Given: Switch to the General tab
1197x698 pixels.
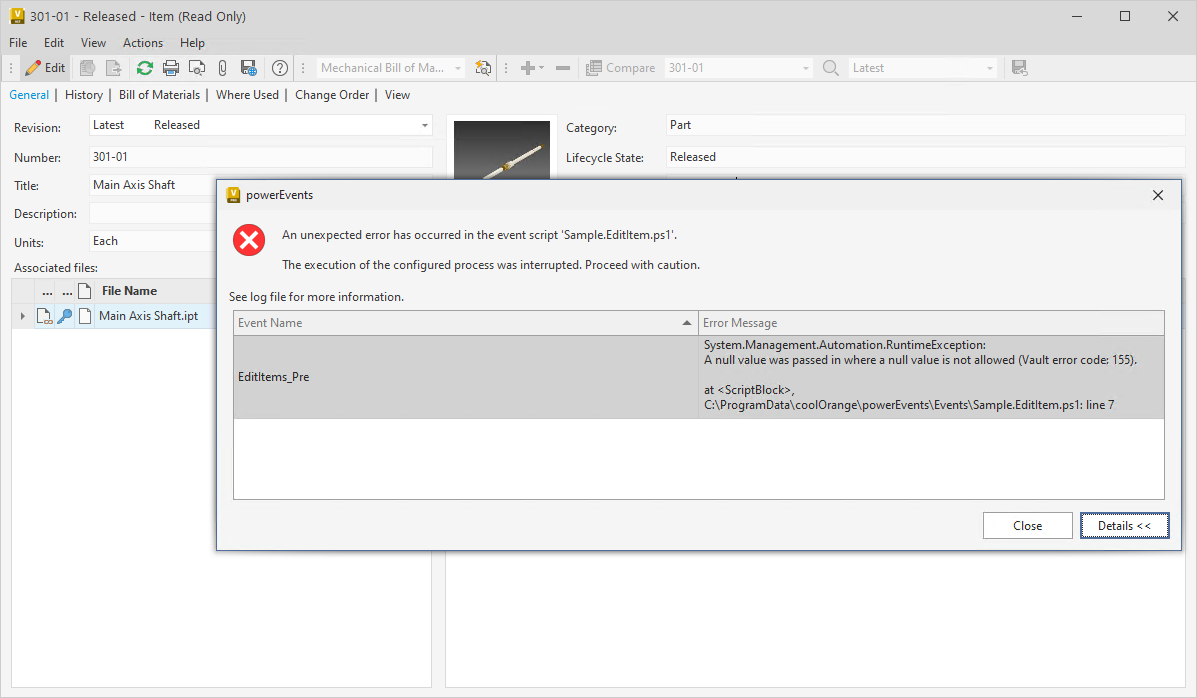Looking at the screenshot, I should [x=29, y=95].
